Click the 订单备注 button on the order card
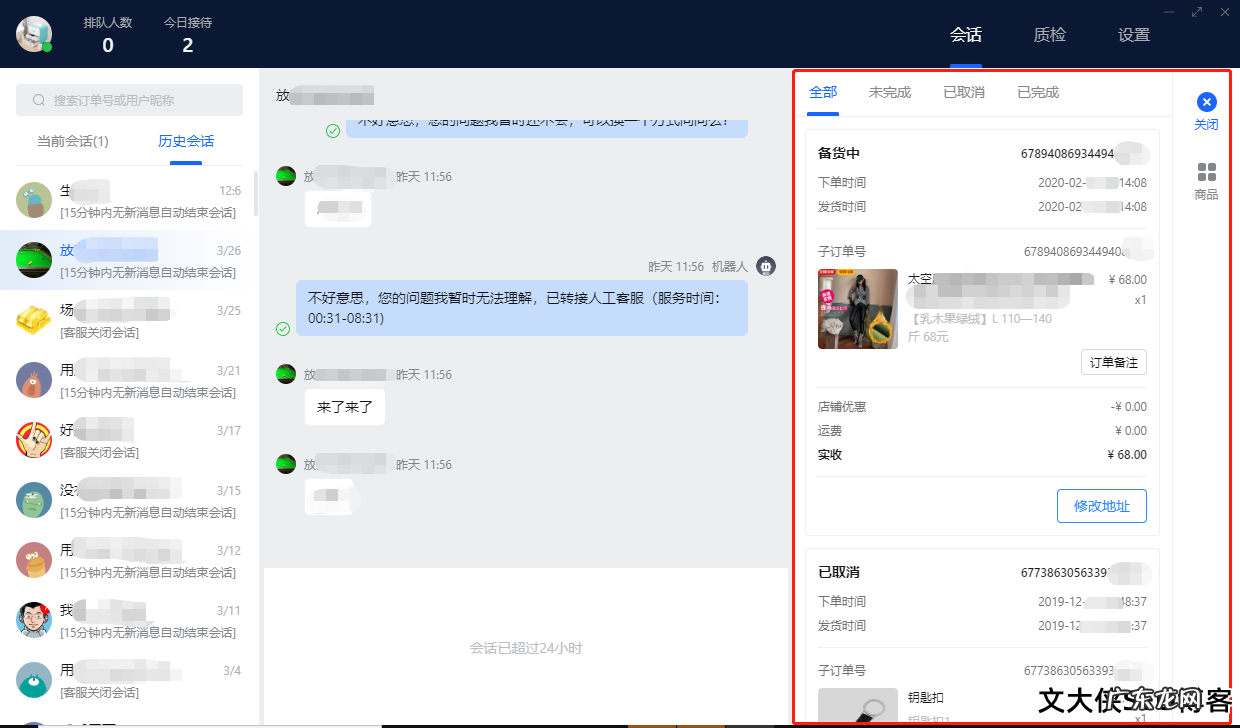Image resolution: width=1240 pixels, height=728 pixels. 1113,362
